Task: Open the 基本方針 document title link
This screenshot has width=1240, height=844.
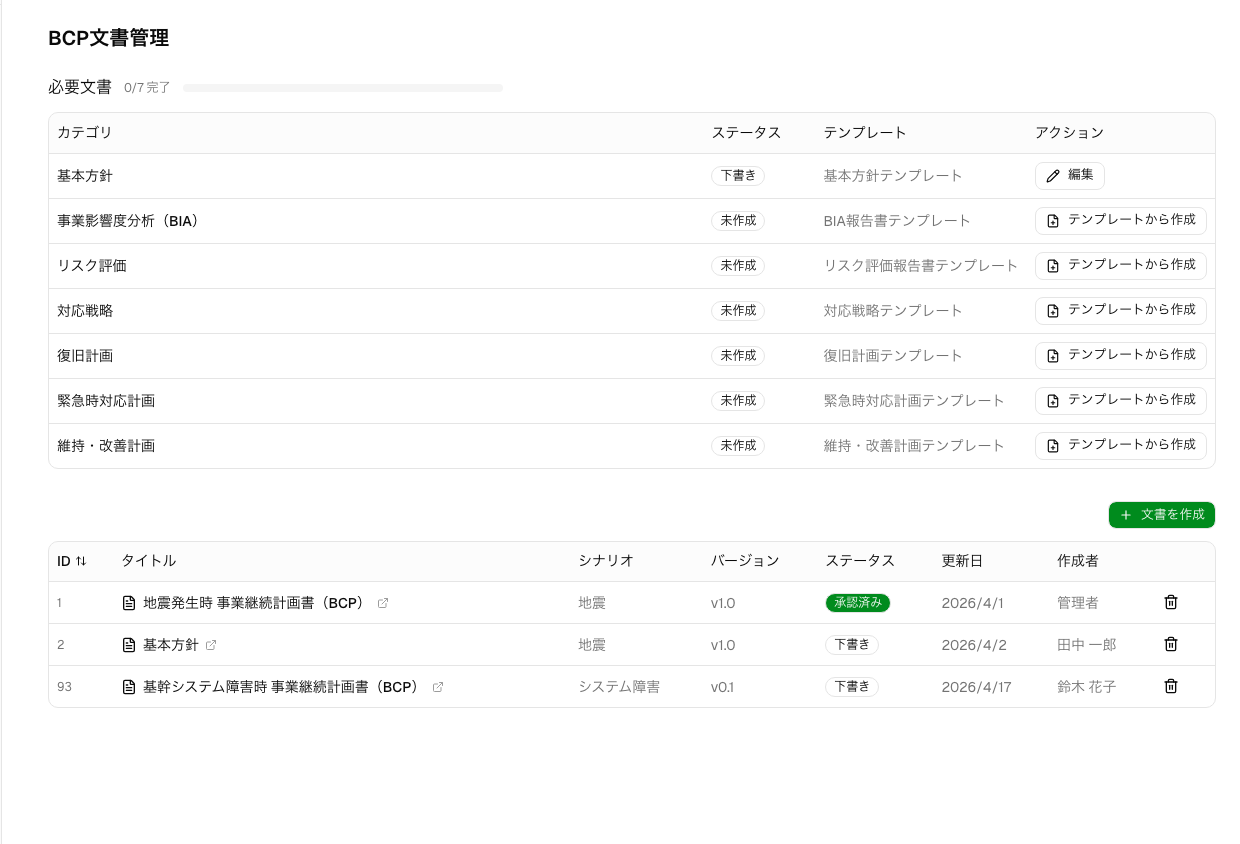Action: click(x=171, y=645)
